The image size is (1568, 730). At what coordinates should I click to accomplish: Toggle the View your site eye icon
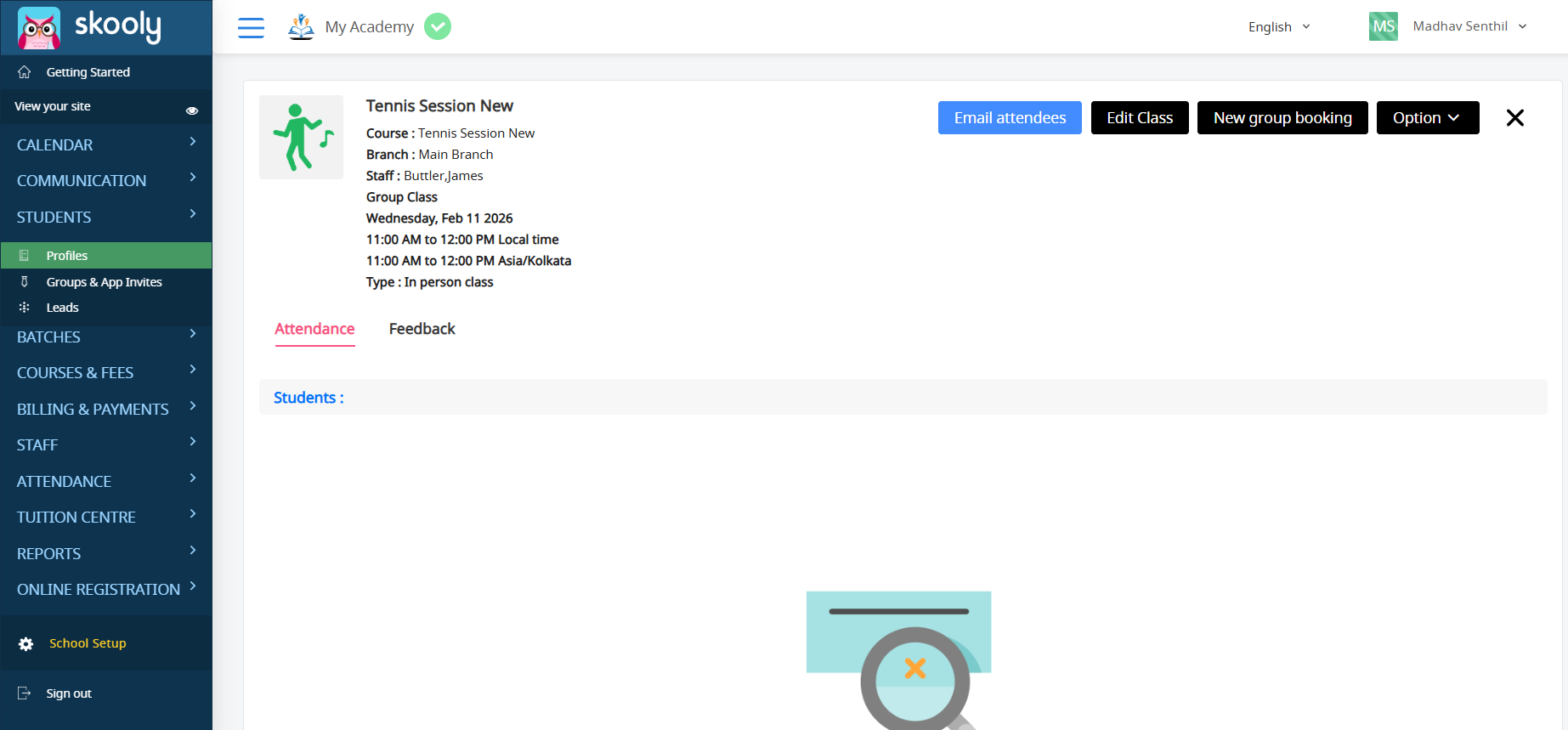point(192,110)
